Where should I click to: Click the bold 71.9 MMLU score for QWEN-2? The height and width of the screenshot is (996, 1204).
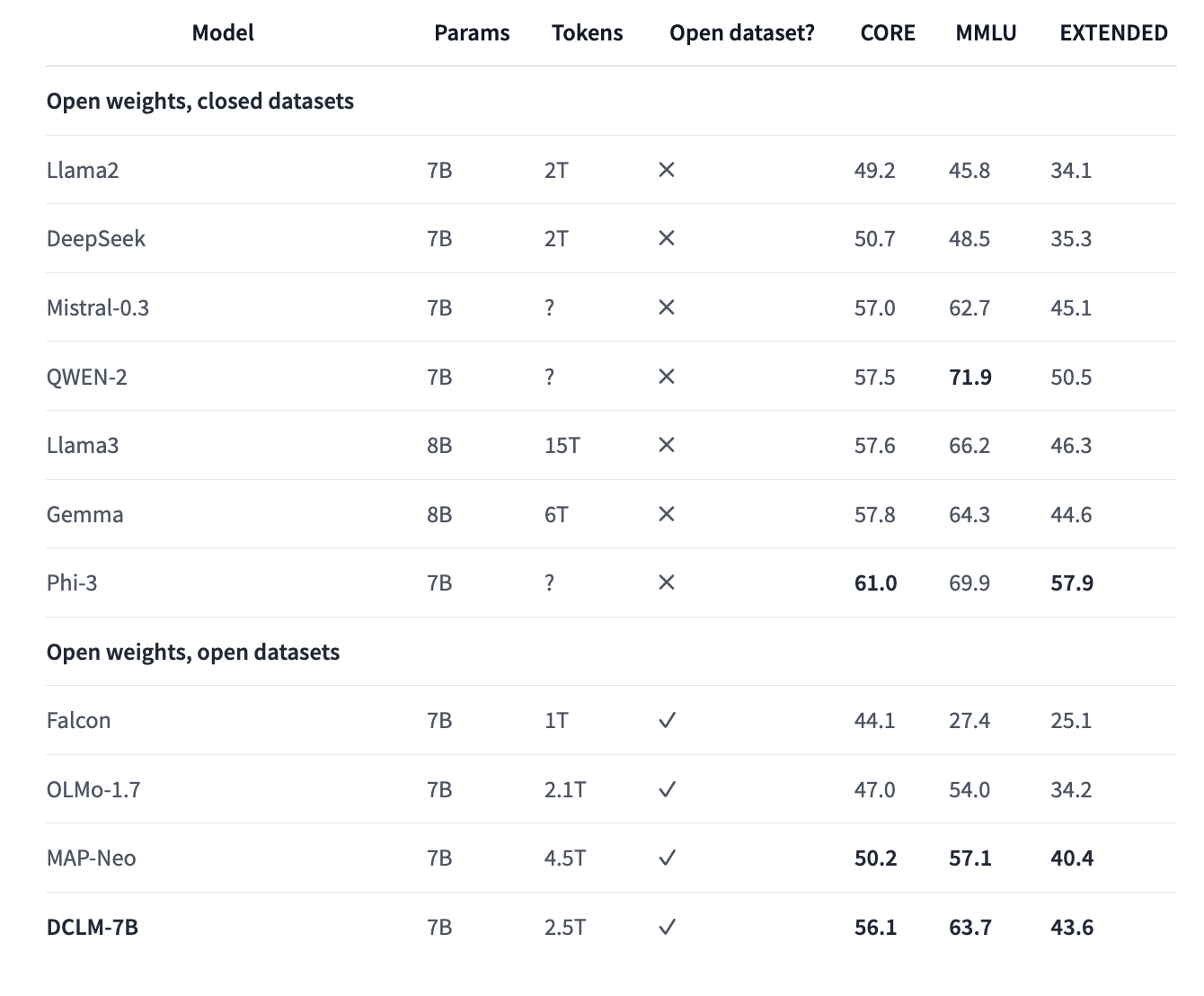pos(970,377)
